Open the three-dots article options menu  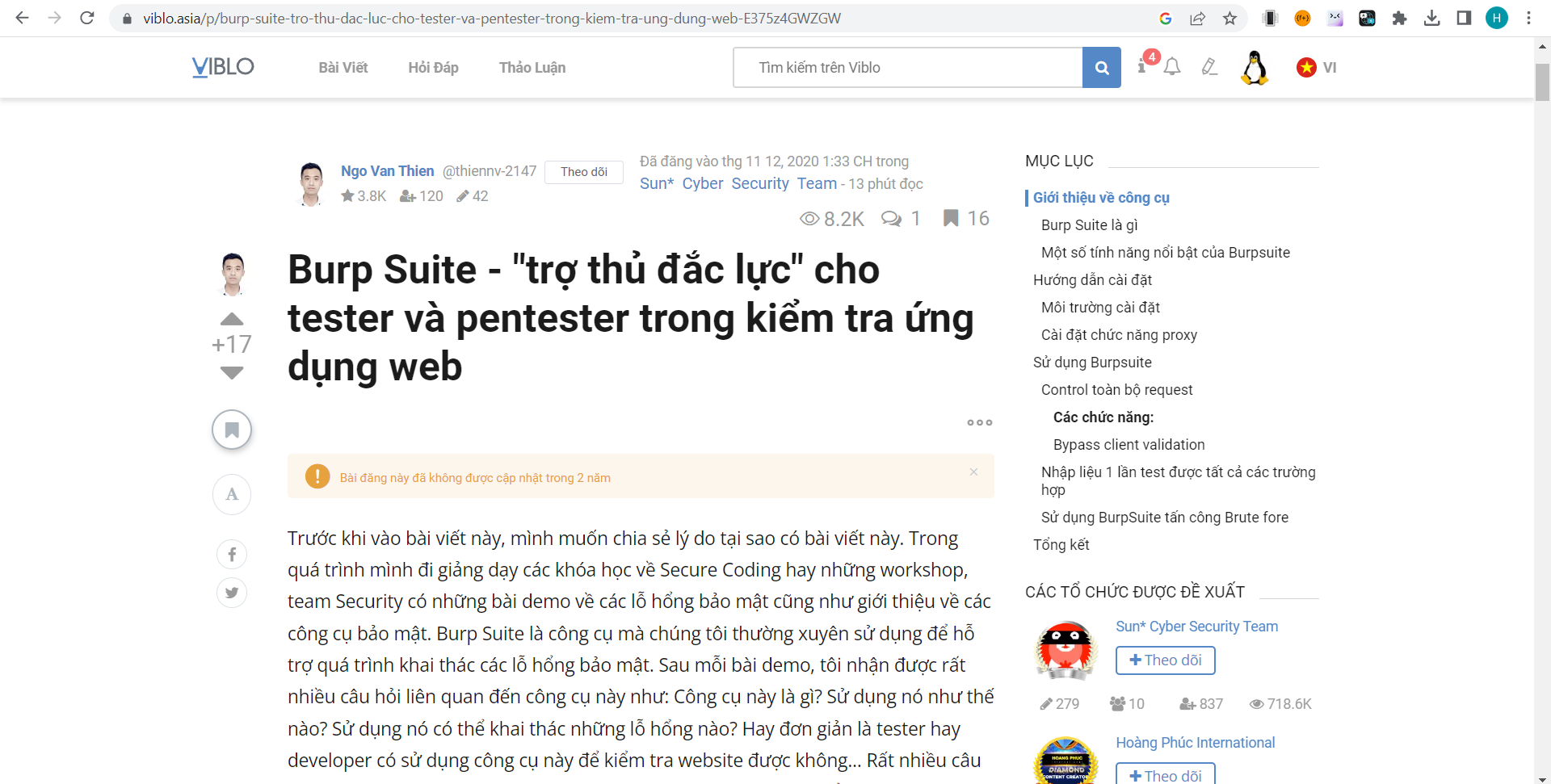pyautogui.click(x=980, y=422)
